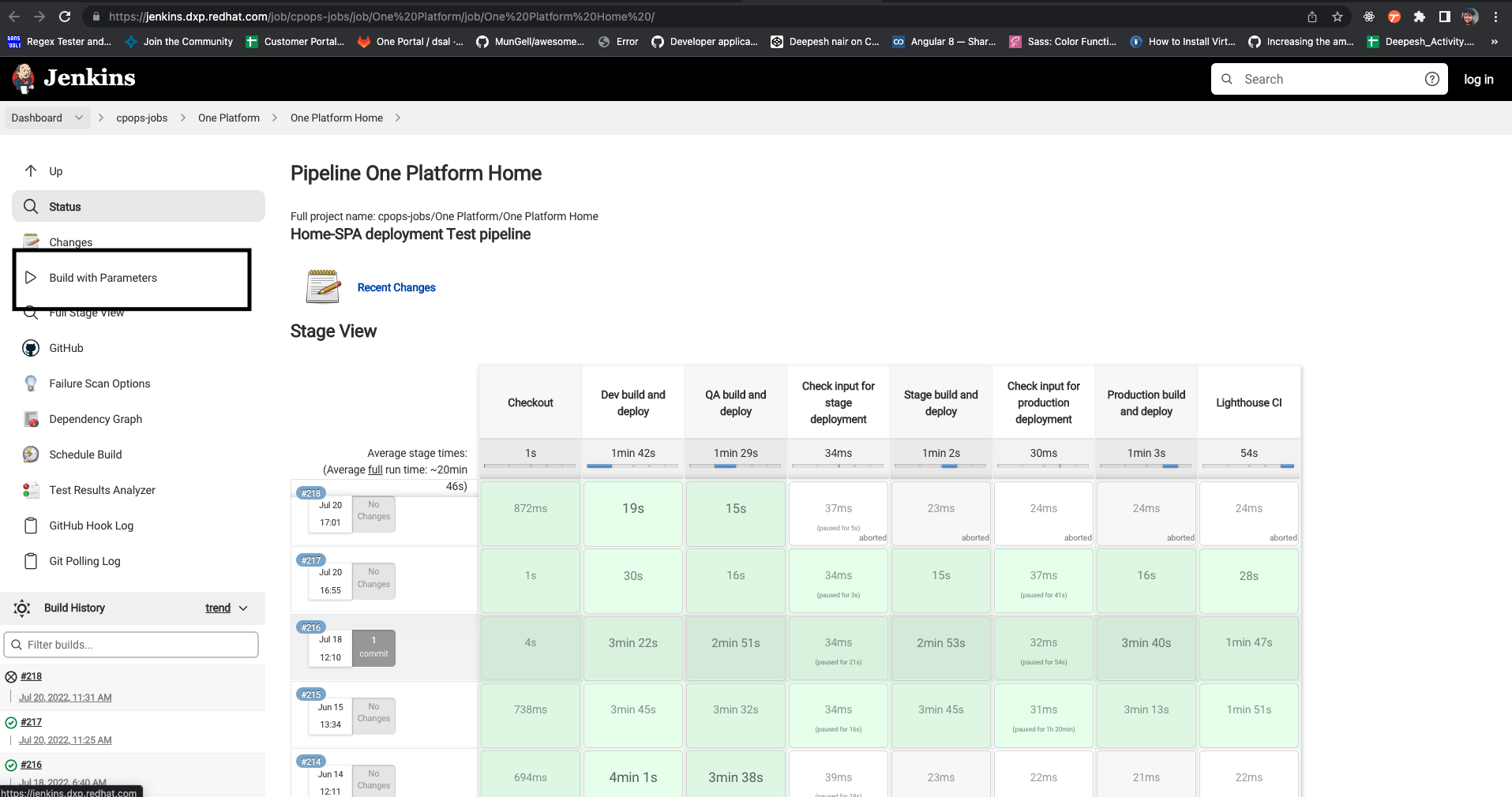Open the Customer Portal bookmark

click(295, 42)
